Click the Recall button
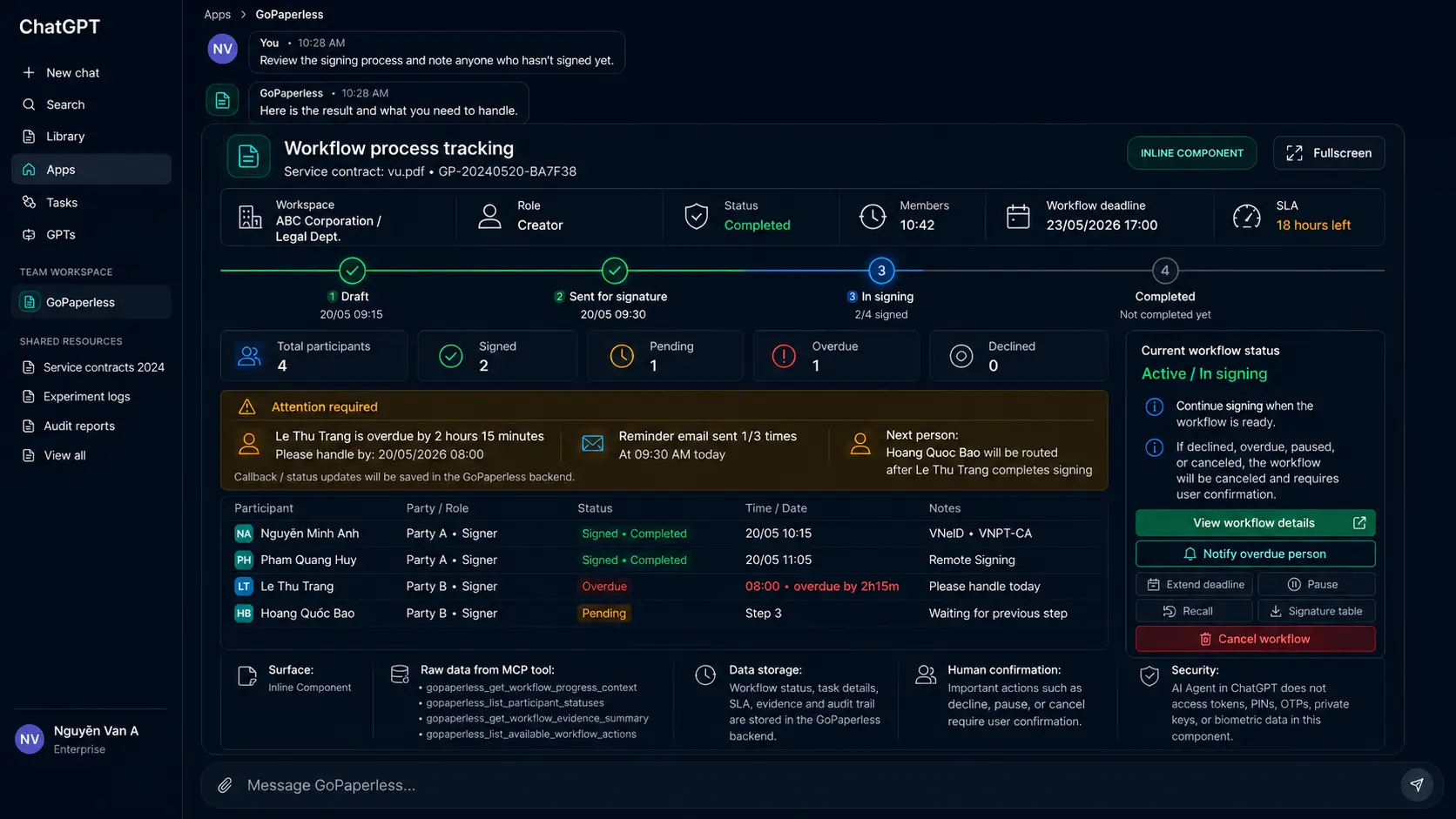 [1194, 611]
